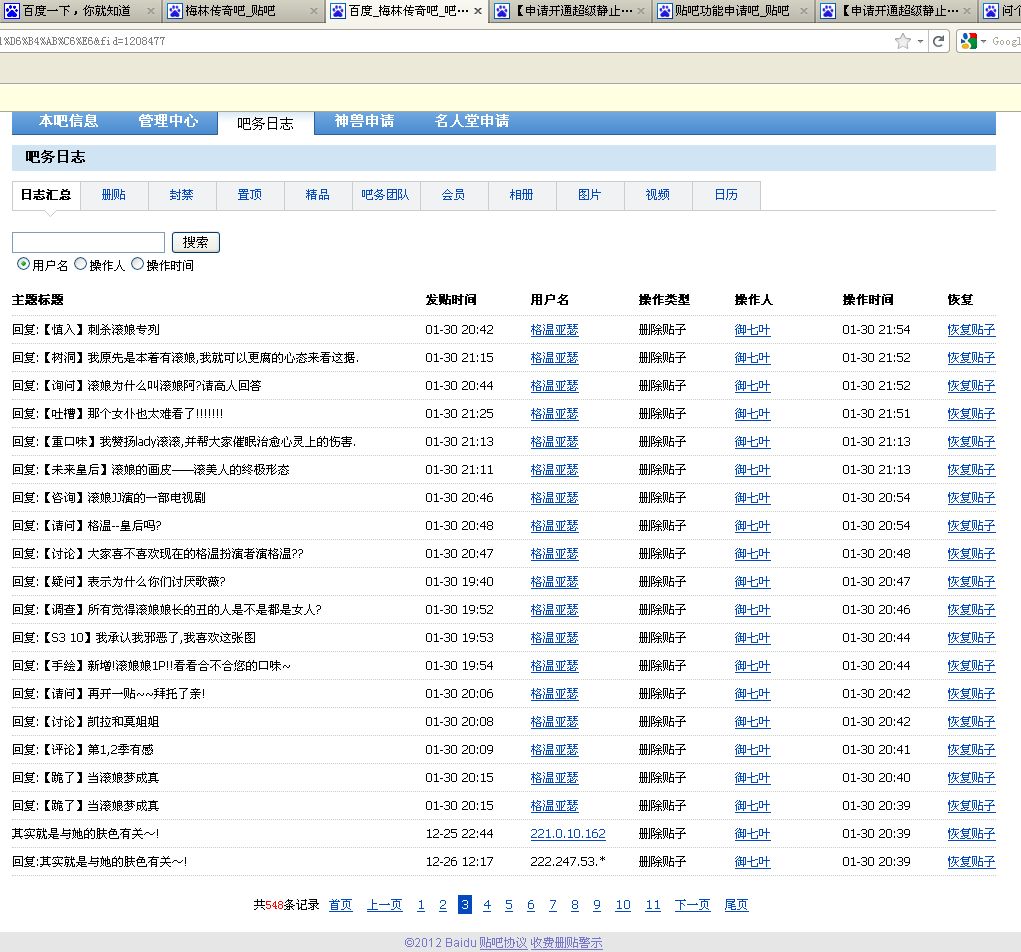Click the 搜索 button
This screenshot has height=952, width=1021.
pyautogui.click(x=195, y=242)
